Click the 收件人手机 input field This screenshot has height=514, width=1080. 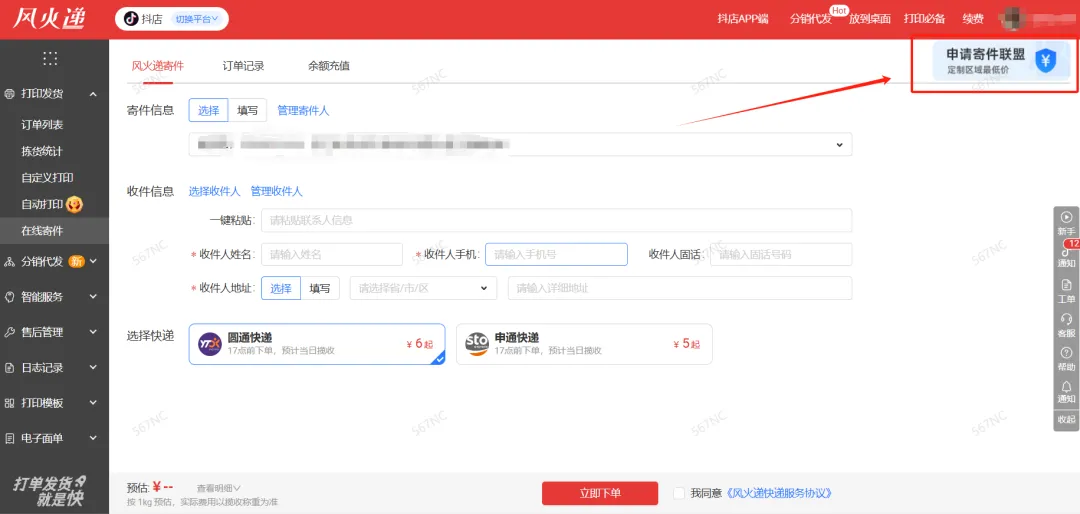point(556,254)
